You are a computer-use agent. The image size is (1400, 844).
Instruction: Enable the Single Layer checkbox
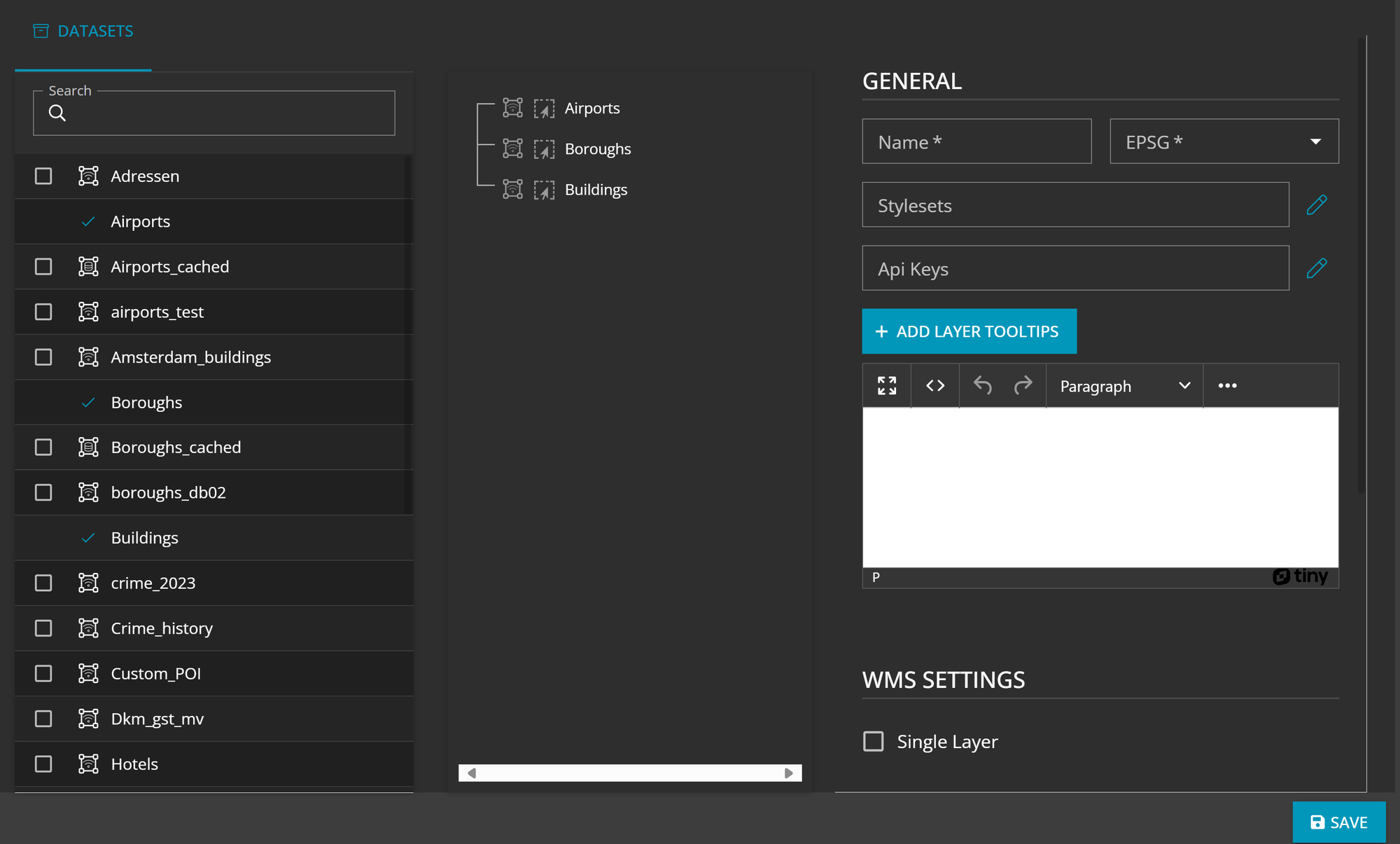(874, 741)
